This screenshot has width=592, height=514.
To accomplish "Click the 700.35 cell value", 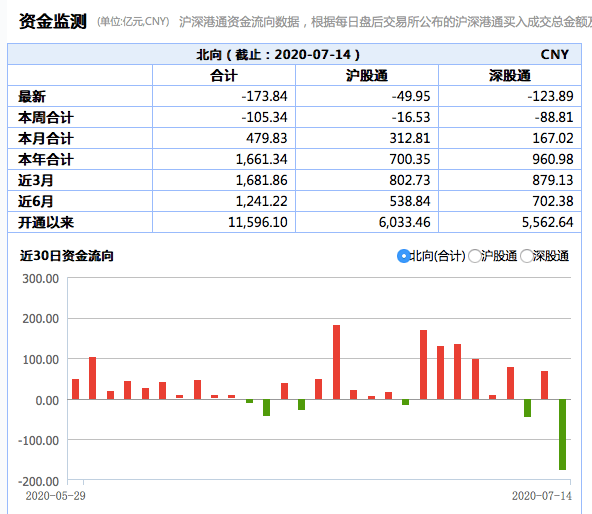I will [410, 159].
